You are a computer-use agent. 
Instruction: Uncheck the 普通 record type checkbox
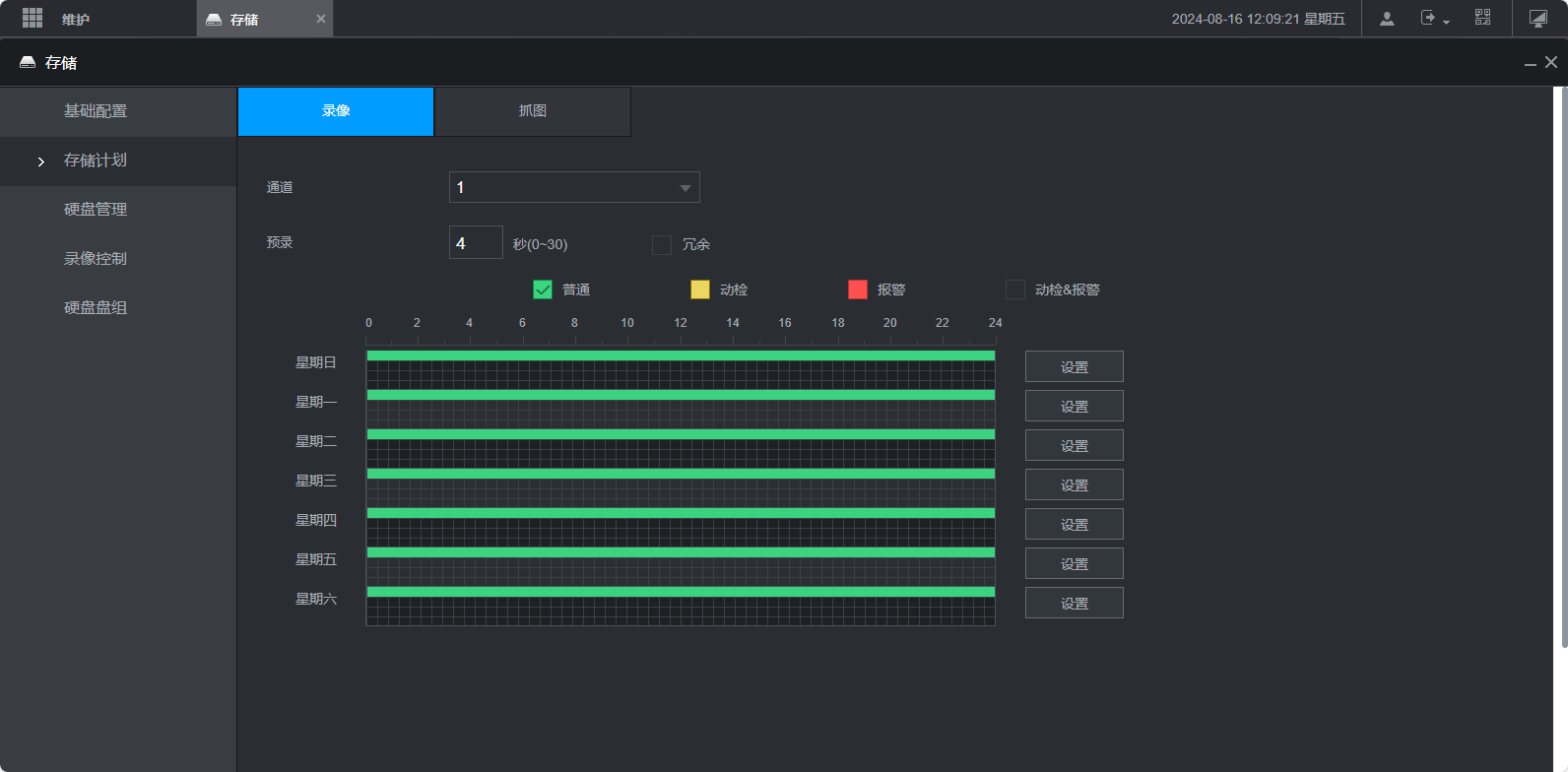[543, 289]
